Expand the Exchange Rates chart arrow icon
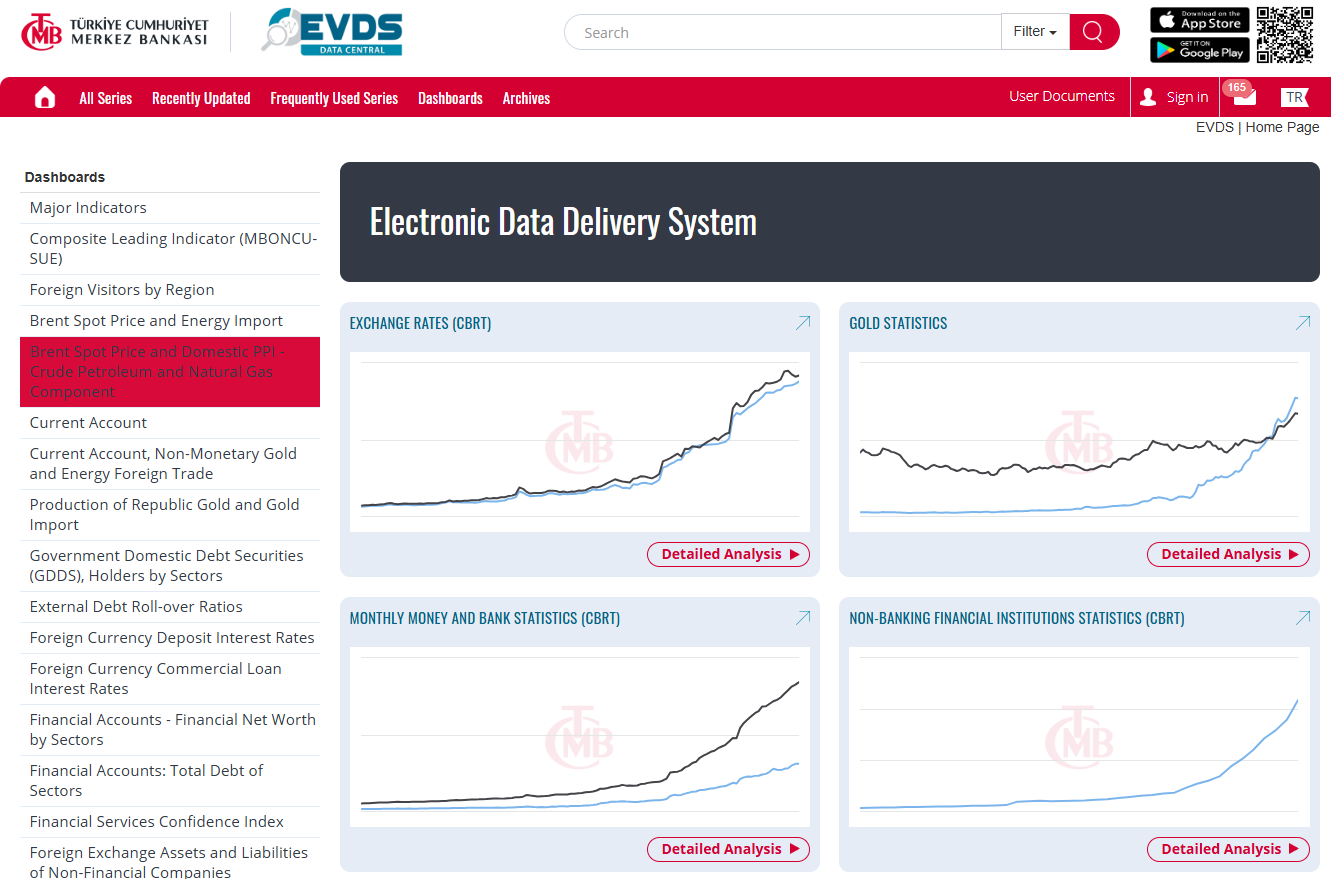Screen dimensions: 1331x879 point(802,323)
